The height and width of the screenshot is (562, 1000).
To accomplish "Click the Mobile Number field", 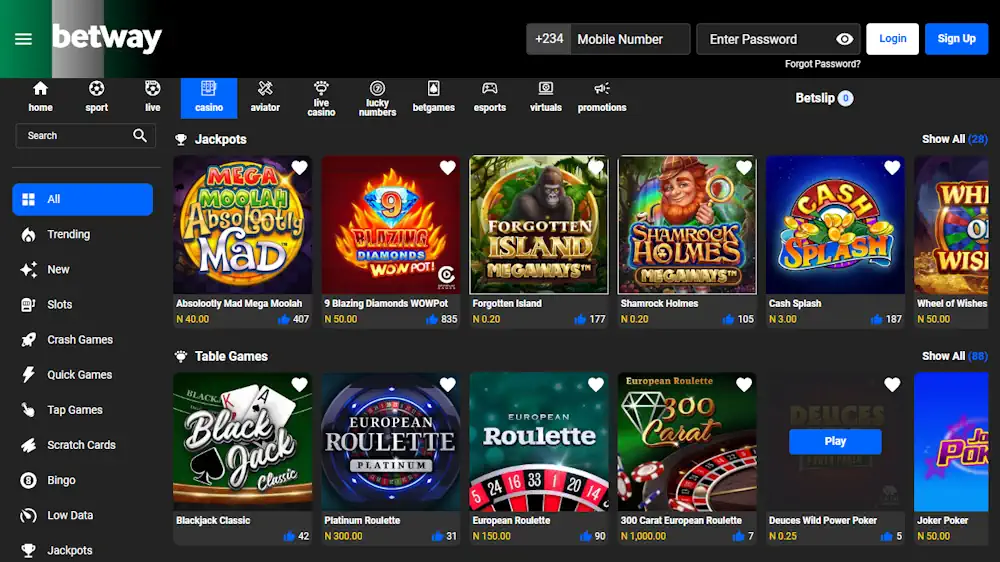I will [629, 39].
